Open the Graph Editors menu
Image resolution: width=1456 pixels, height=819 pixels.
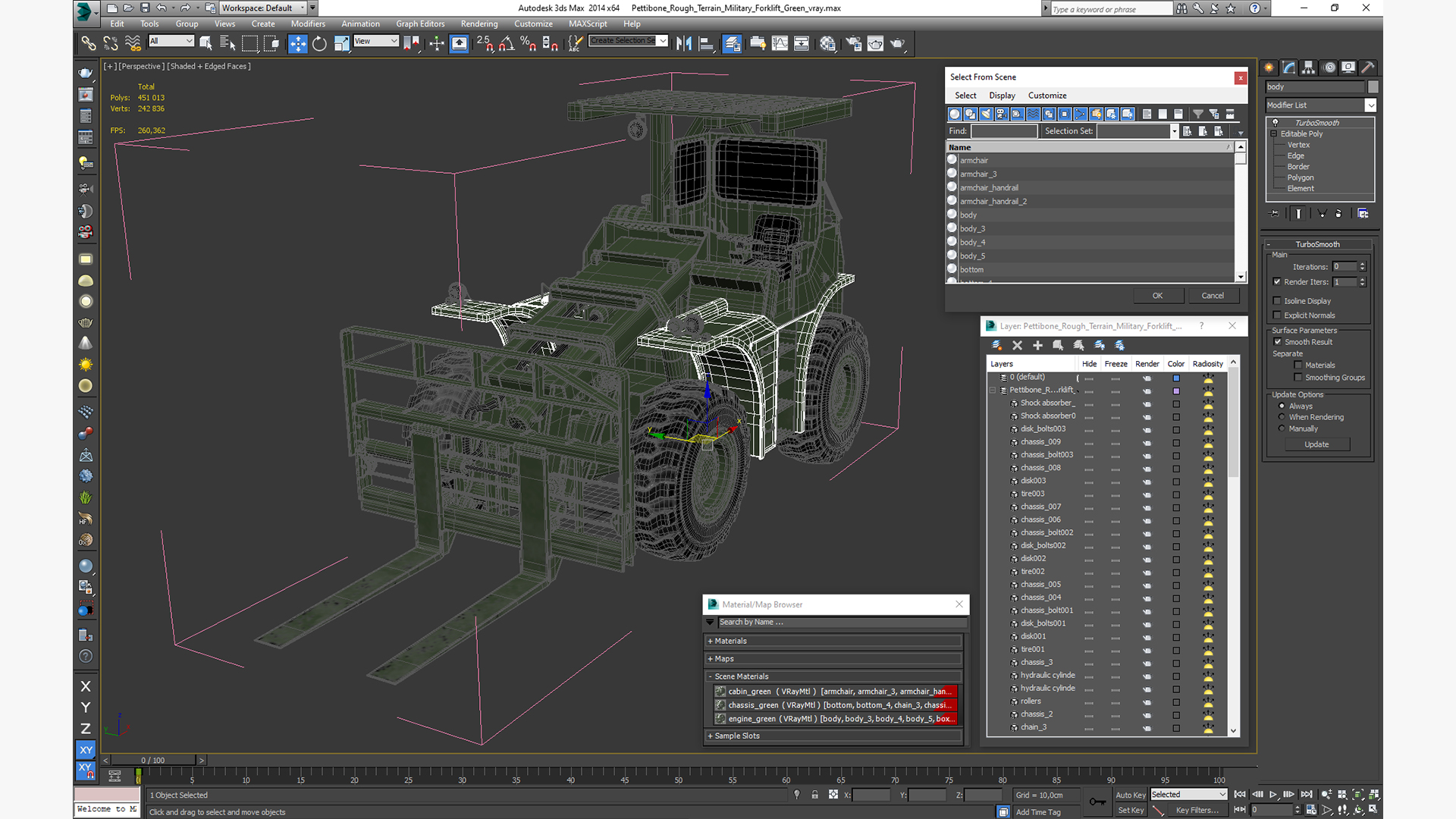[420, 24]
